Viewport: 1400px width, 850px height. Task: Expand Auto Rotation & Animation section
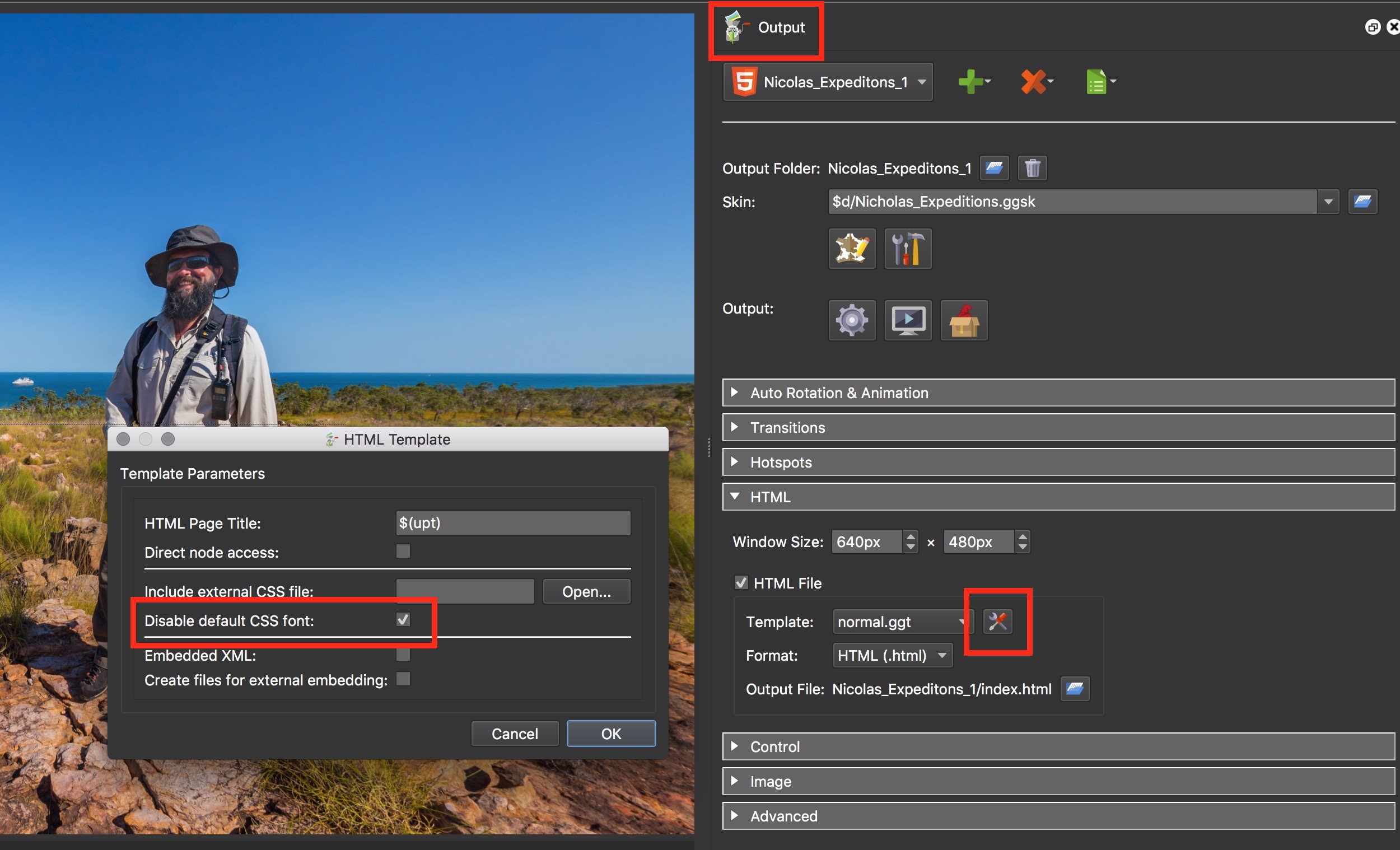coord(1058,393)
